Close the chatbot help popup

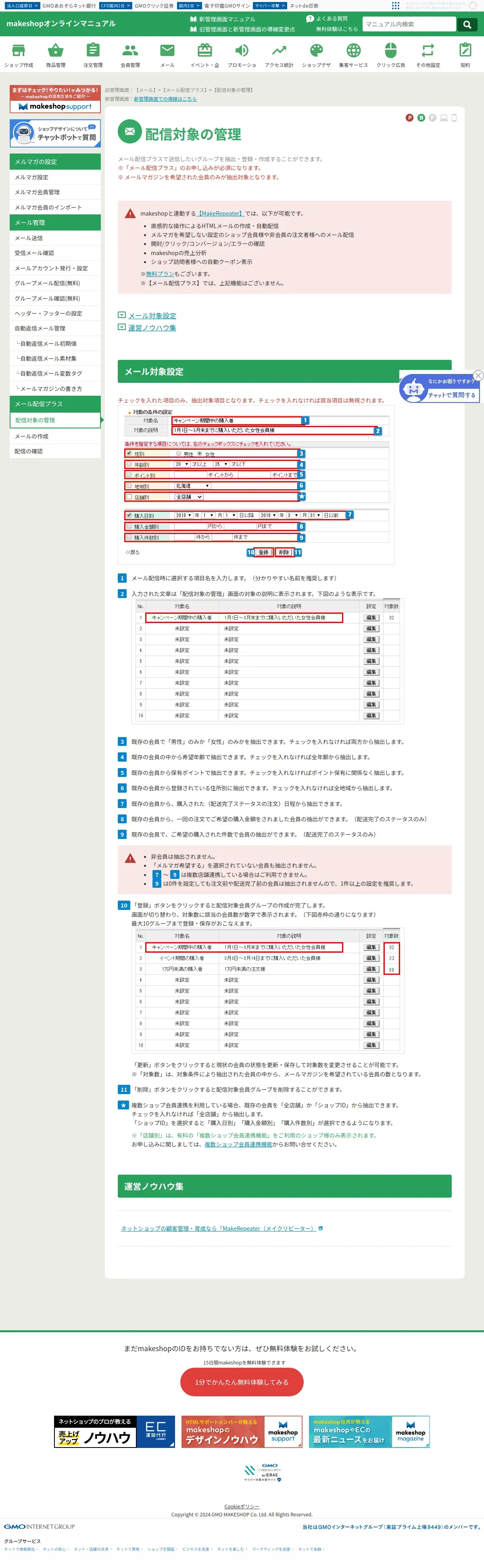click(x=478, y=376)
